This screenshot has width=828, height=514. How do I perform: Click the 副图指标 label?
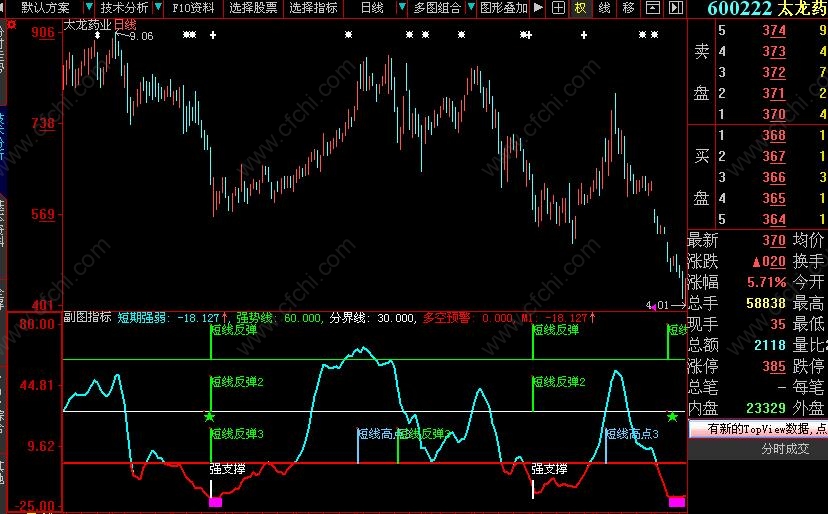[88, 317]
